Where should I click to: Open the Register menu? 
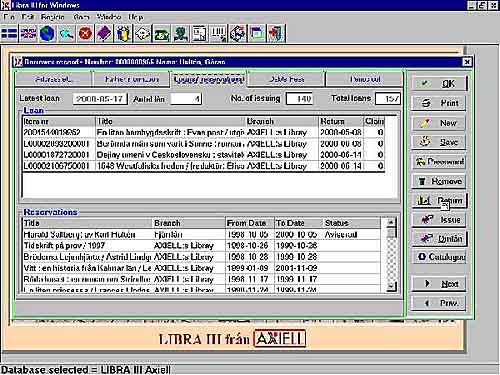(x=52, y=17)
